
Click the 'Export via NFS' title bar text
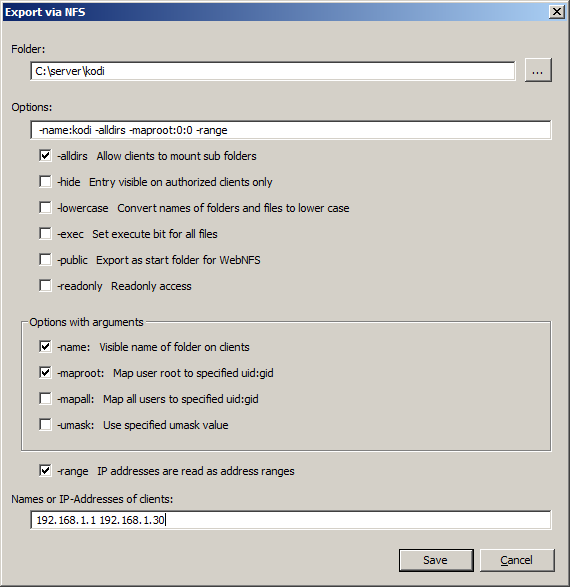45,12
